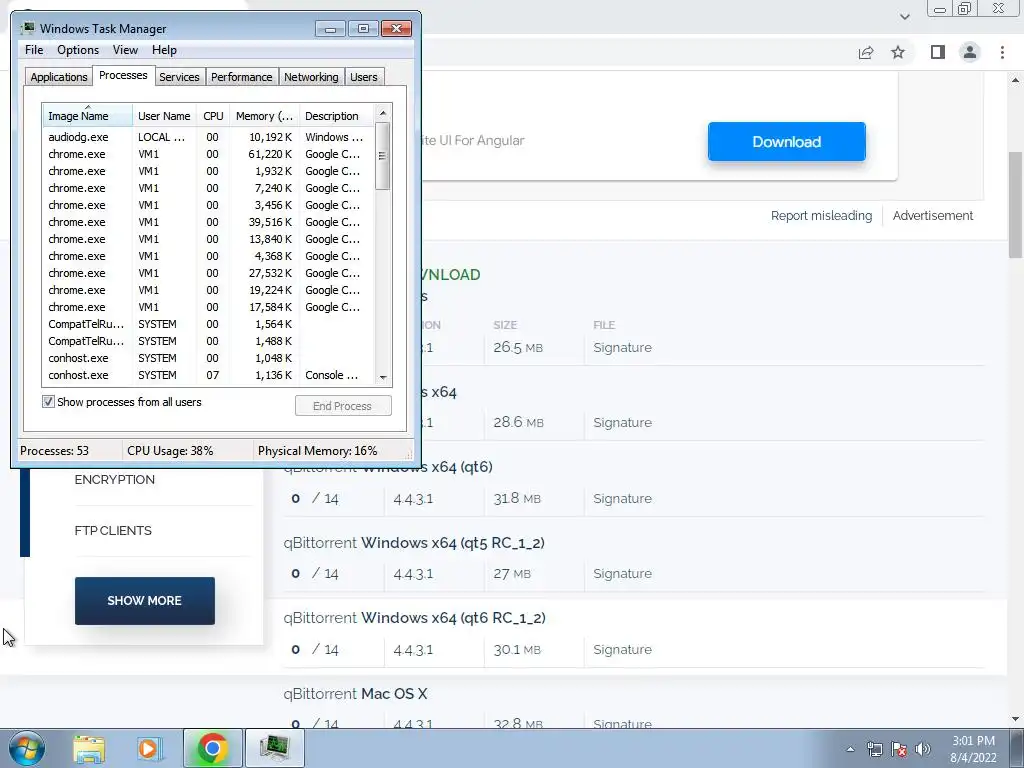Screen dimensions: 1024x768
Task: Switch to the Applications tab
Action: pyautogui.click(x=59, y=77)
